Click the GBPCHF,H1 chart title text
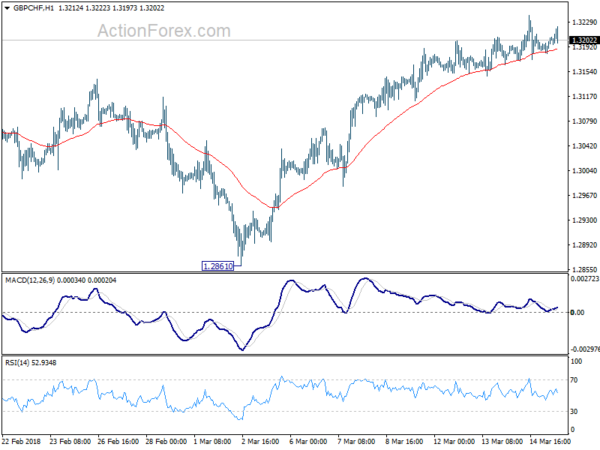The height and width of the screenshot is (450, 600). click(x=34, y=8)
